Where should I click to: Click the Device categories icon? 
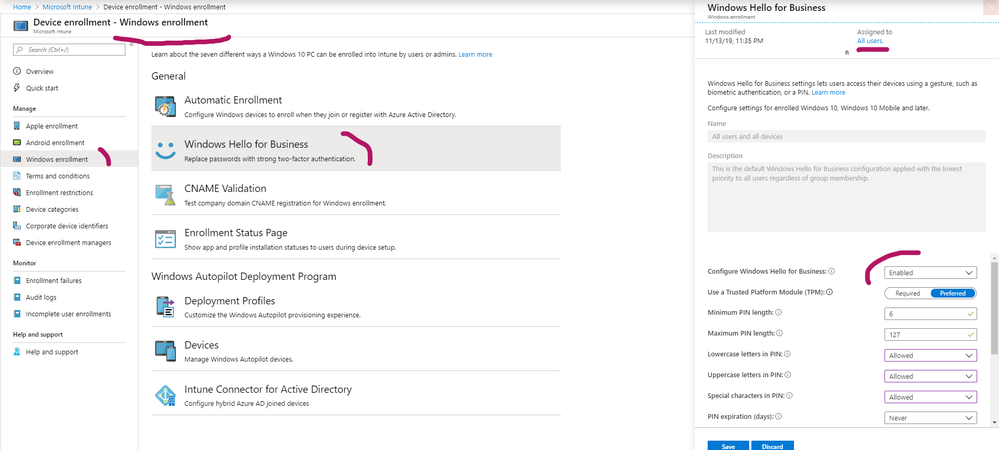click(x=17, y=209)
